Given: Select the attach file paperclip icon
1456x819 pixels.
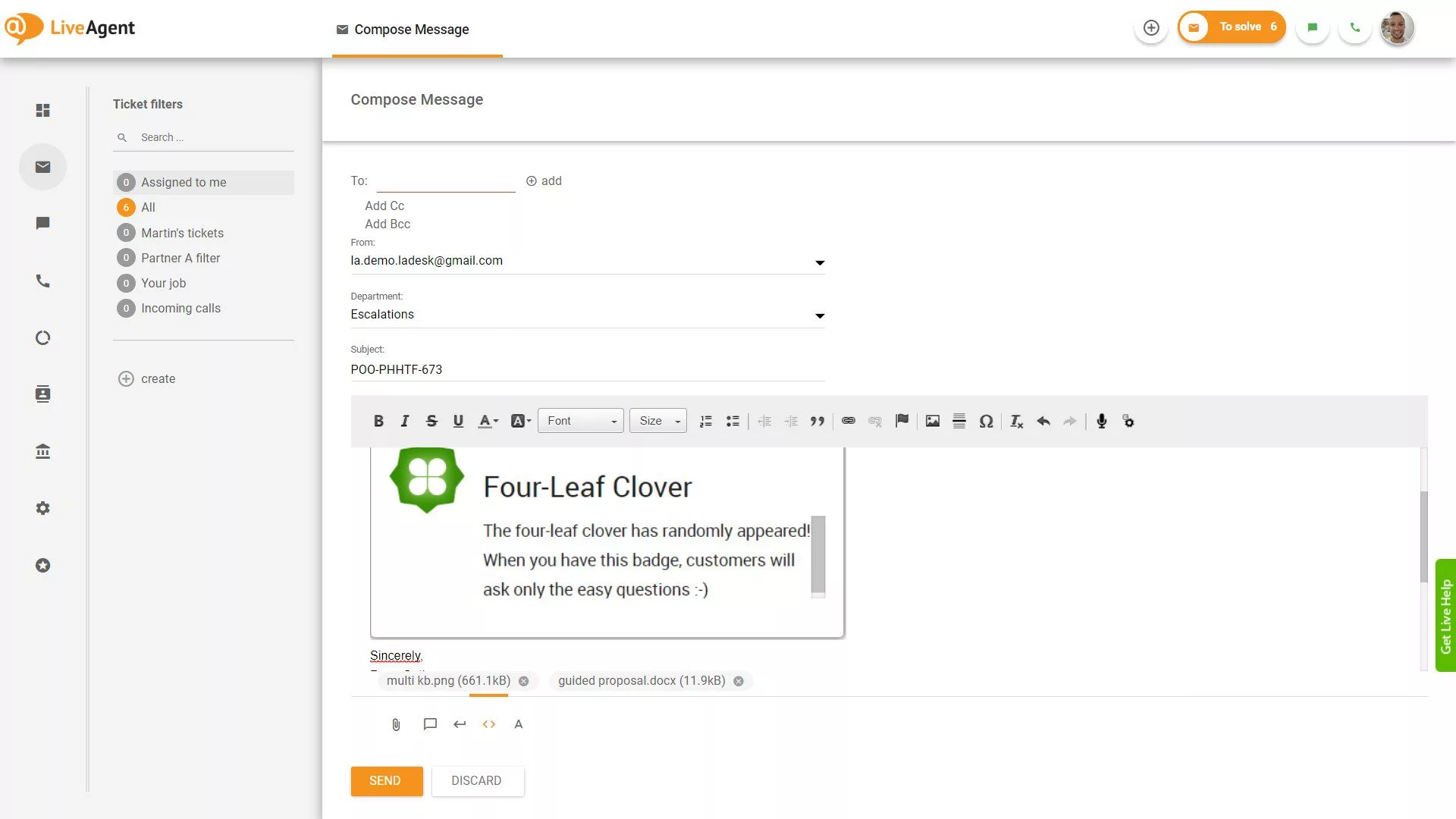Looking at the screenshot, I should pos(395,724).
